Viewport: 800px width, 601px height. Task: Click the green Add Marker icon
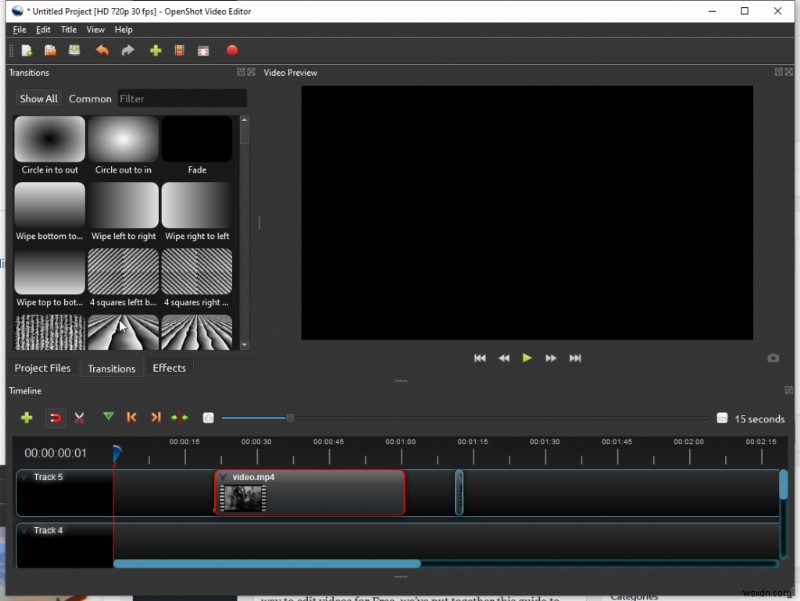tap(108, 417)
